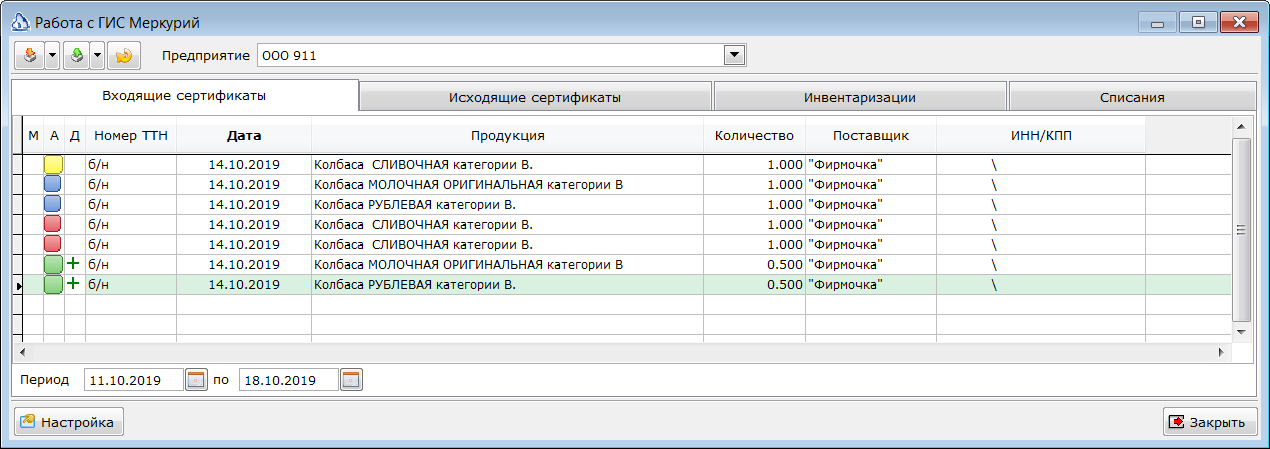Click the period start date field 11.10.2019
This screenshot has width=1270, height=449.
tap(133, 380)
